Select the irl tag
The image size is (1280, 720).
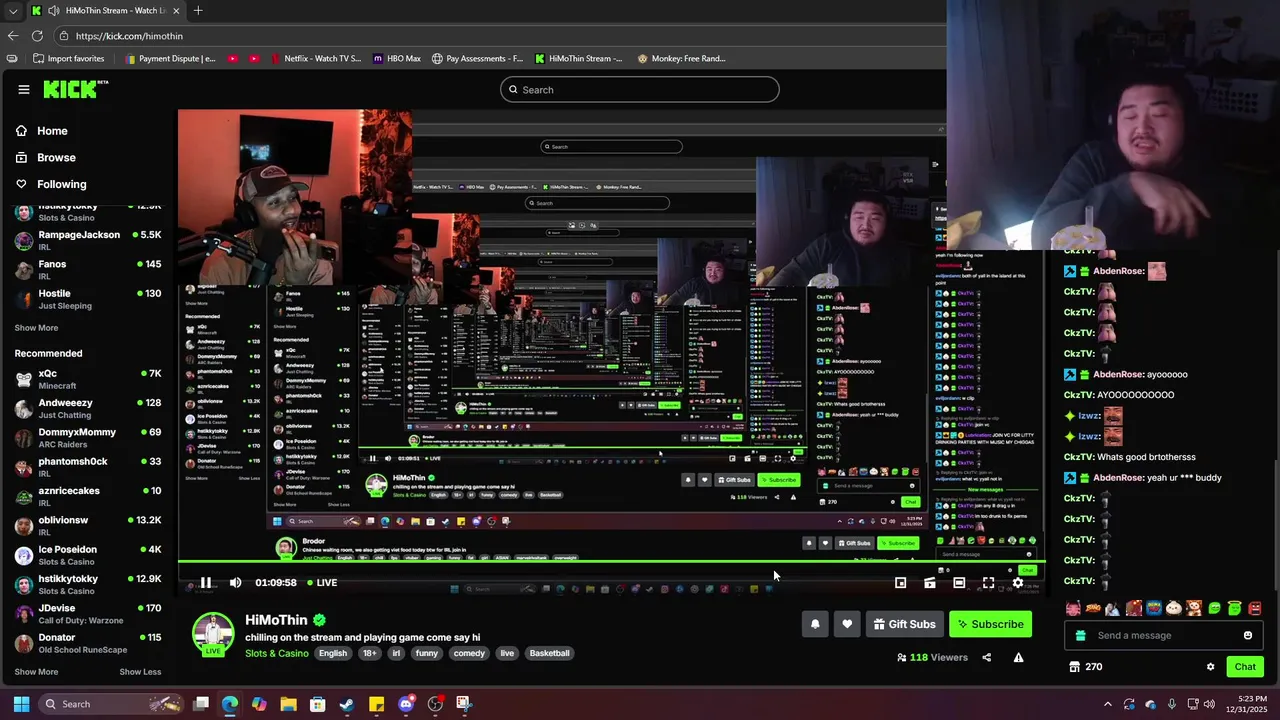(x=396, y=653)
